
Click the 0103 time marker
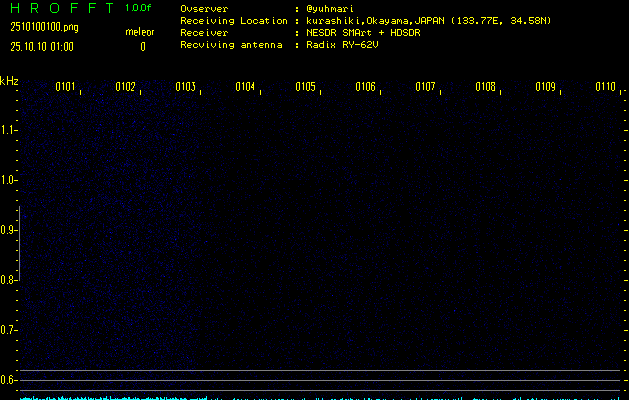(x=185, y=87)
